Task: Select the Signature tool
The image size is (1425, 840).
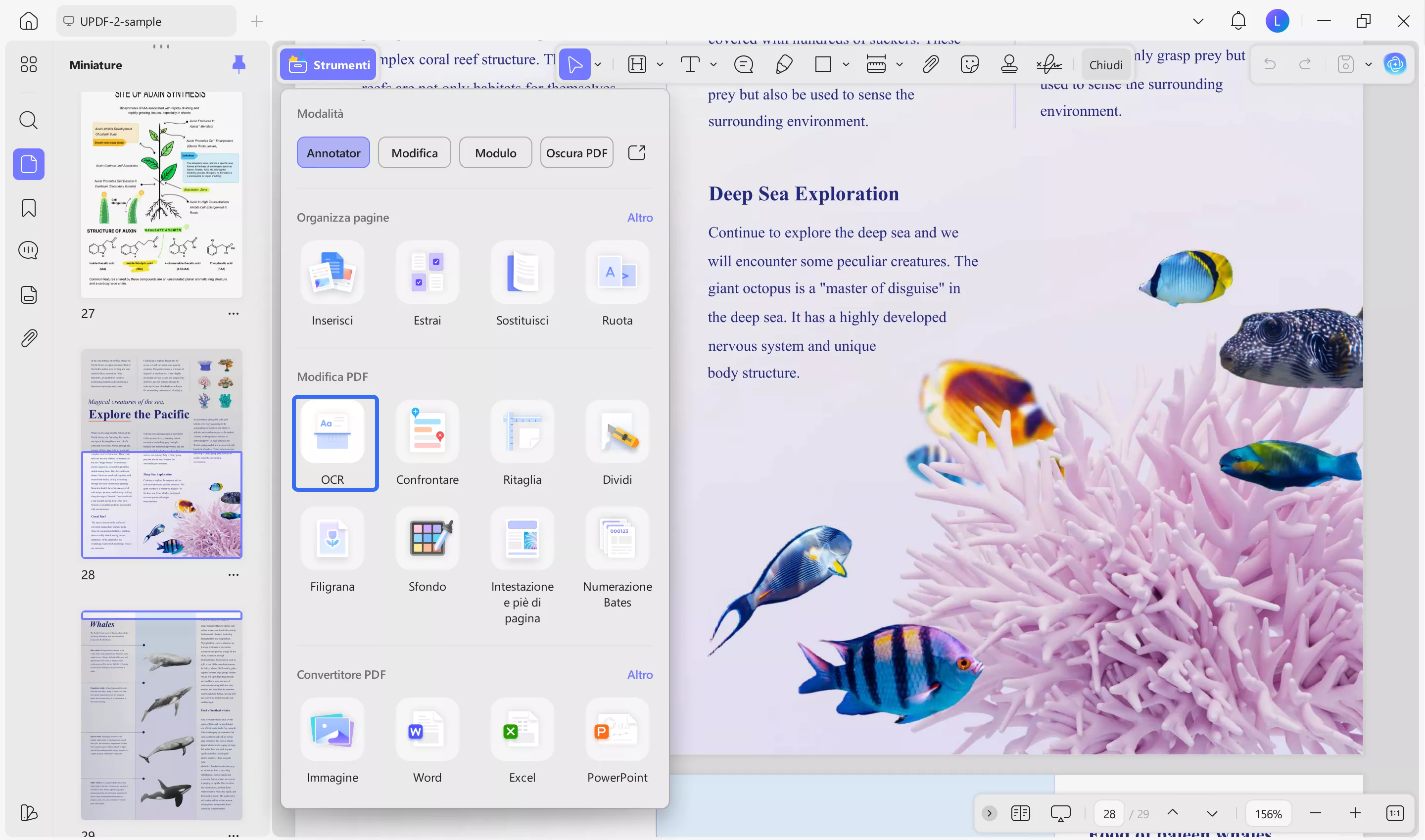Action: (x=1048, y=64)
